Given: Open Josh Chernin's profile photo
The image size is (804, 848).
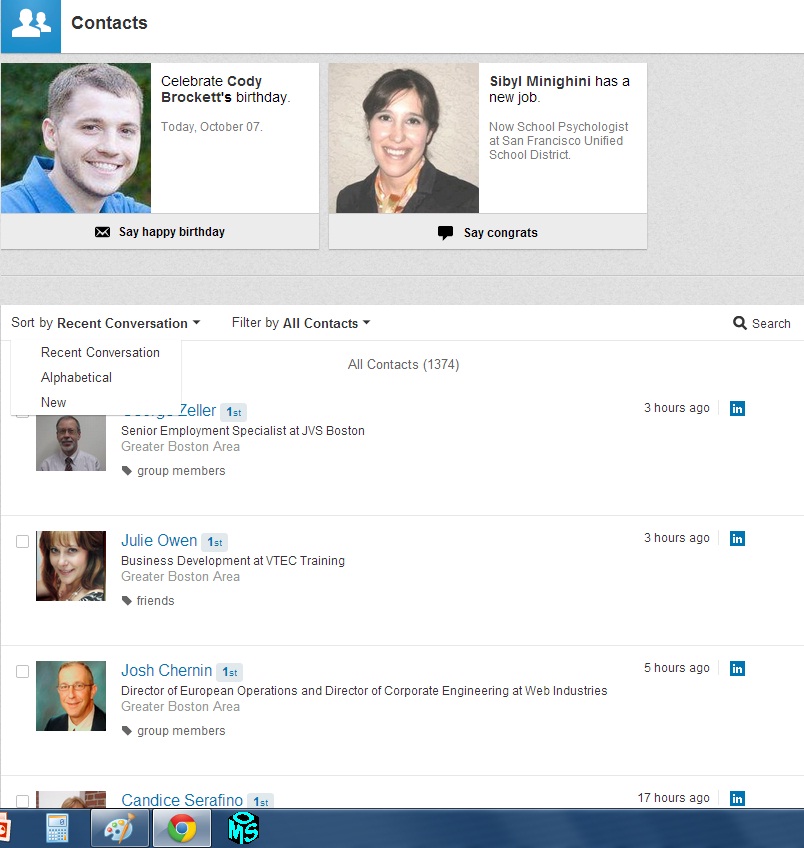Looking at the screenshot, I should pos(71,695).
